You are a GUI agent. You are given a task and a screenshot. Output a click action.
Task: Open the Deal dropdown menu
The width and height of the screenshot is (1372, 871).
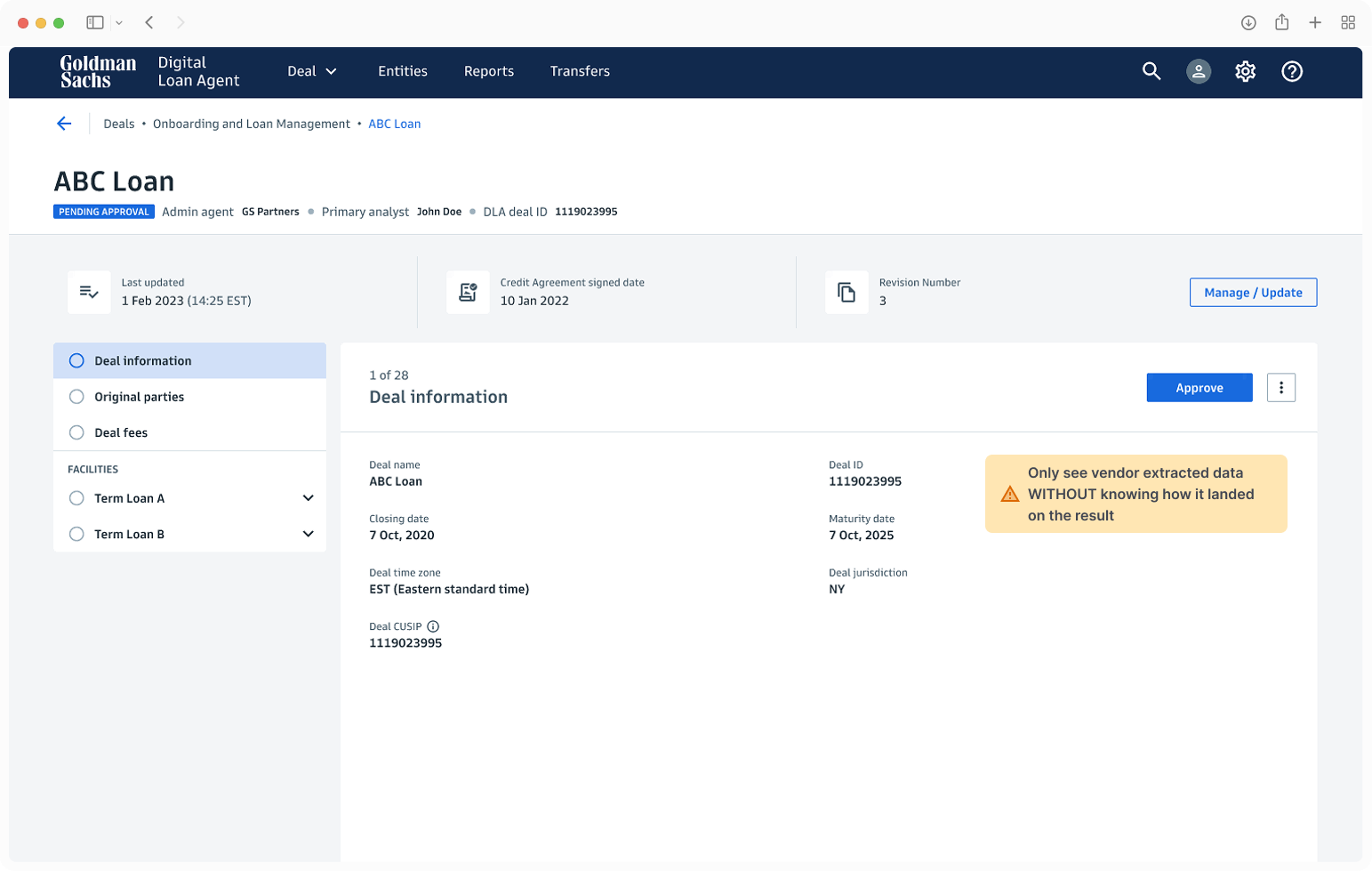pos(312,71)
